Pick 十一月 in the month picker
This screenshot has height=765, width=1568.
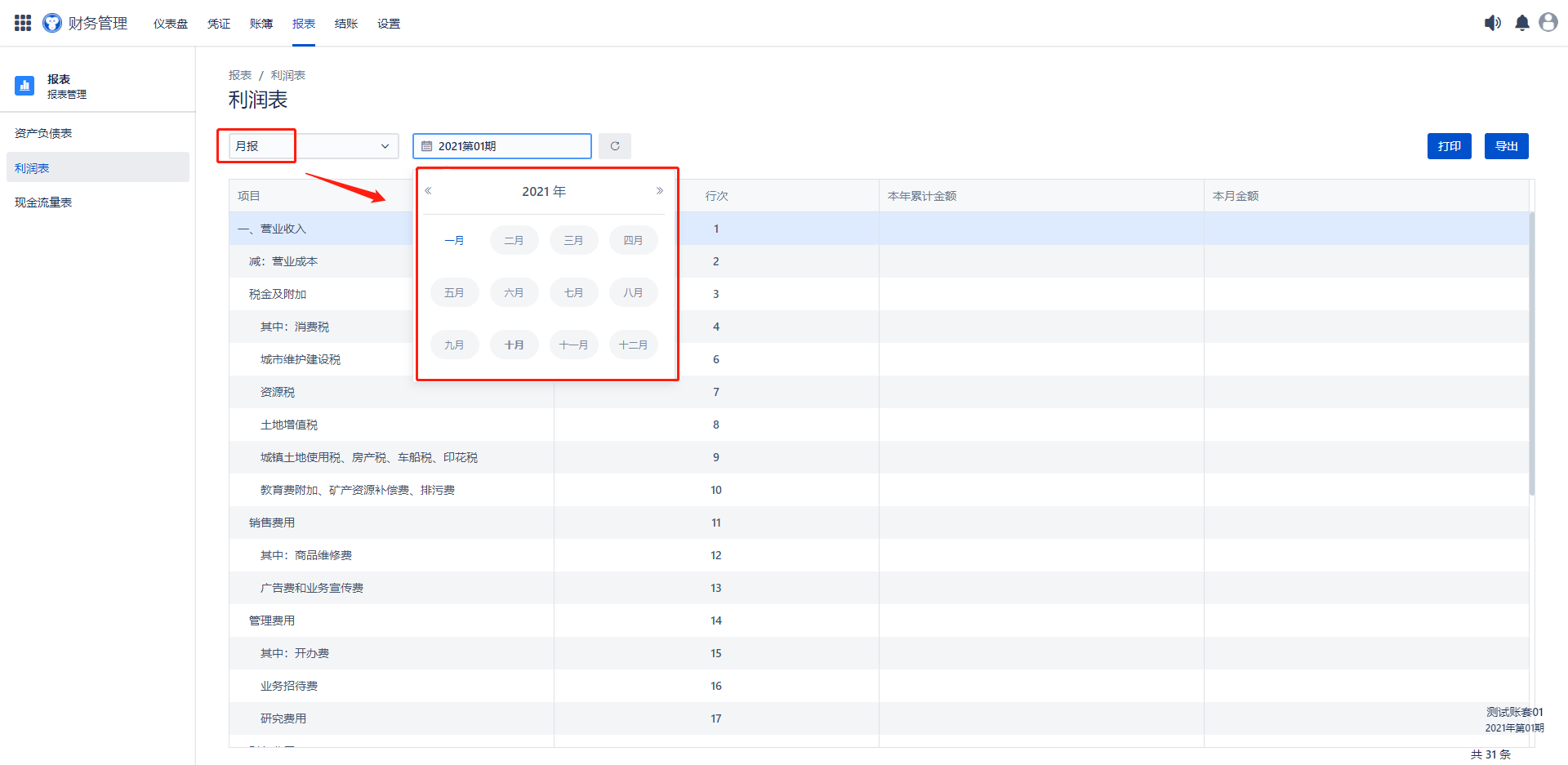pyautogui.click(x=573, y=345)
